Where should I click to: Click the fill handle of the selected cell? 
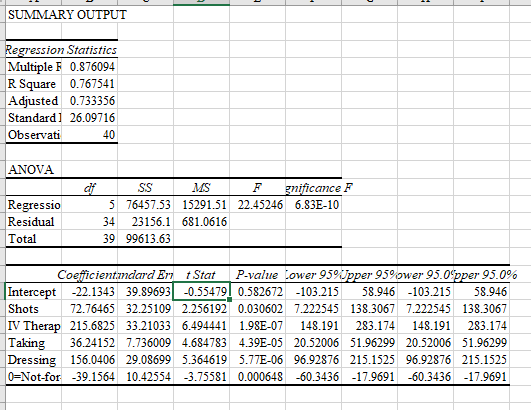(230, 300)
